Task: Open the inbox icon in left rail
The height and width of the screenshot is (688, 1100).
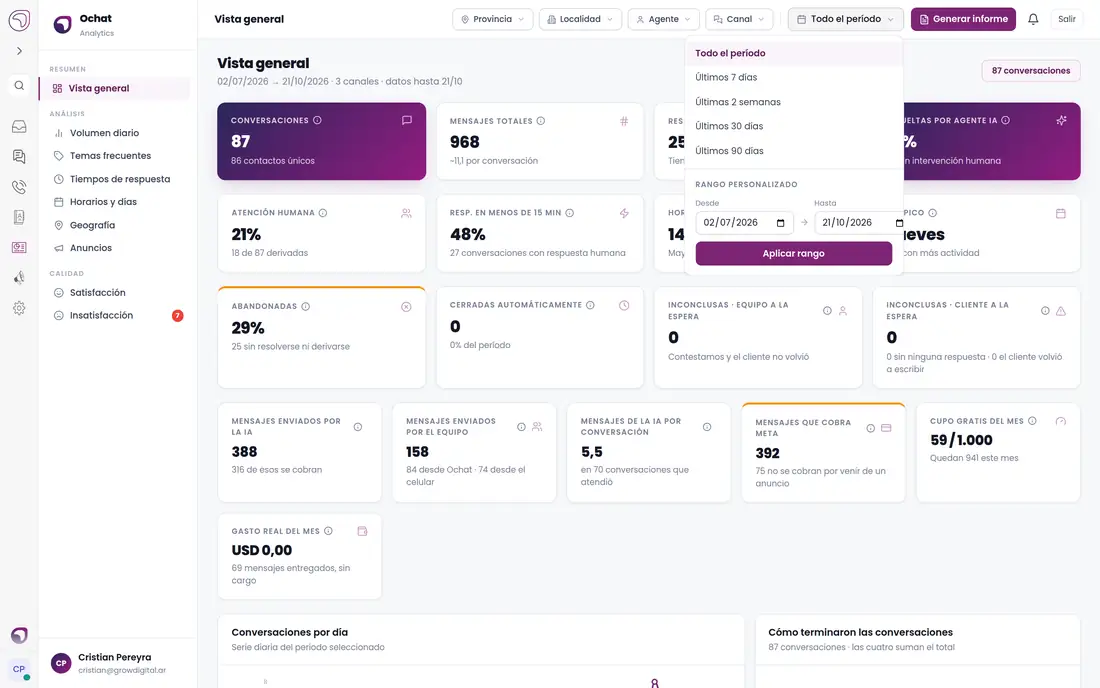Action: (x=19, y=126)
